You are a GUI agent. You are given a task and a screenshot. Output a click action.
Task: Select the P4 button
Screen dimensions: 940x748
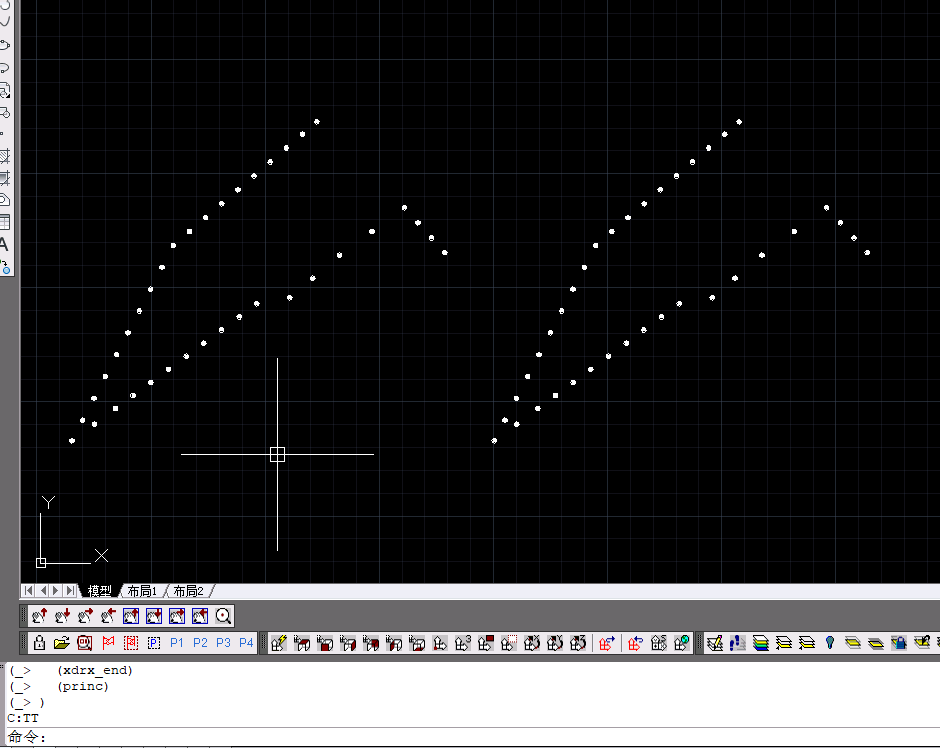[x=246, y=643]
